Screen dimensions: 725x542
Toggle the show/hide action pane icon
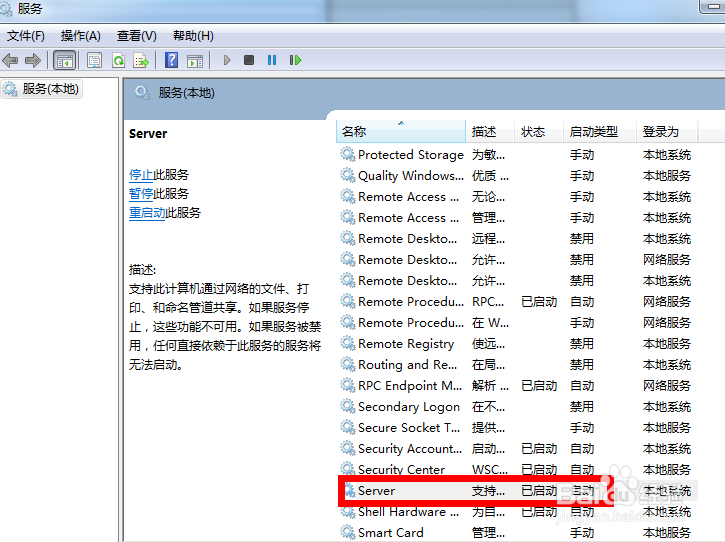(x=195, y=60)
